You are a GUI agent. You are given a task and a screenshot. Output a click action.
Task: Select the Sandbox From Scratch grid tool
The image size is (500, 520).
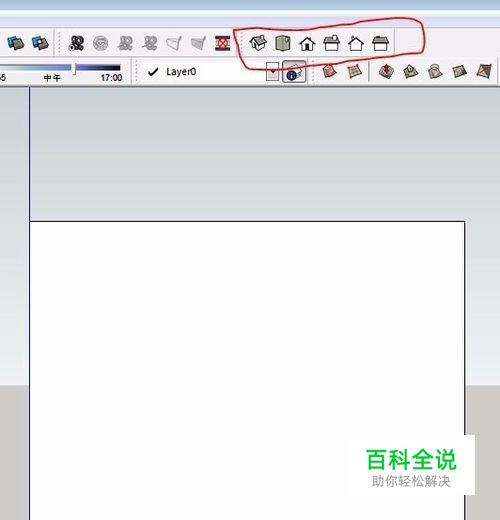(x=354, y=71)
